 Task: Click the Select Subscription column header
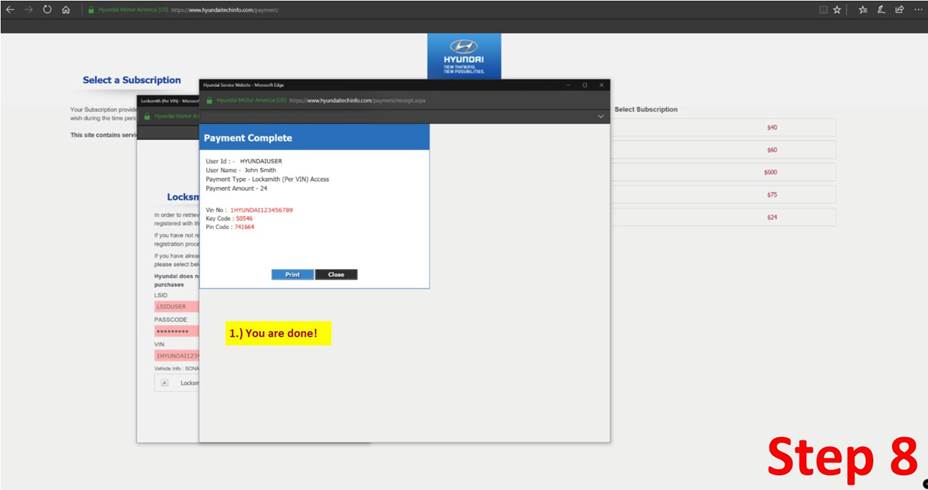[x=646, y=109]
